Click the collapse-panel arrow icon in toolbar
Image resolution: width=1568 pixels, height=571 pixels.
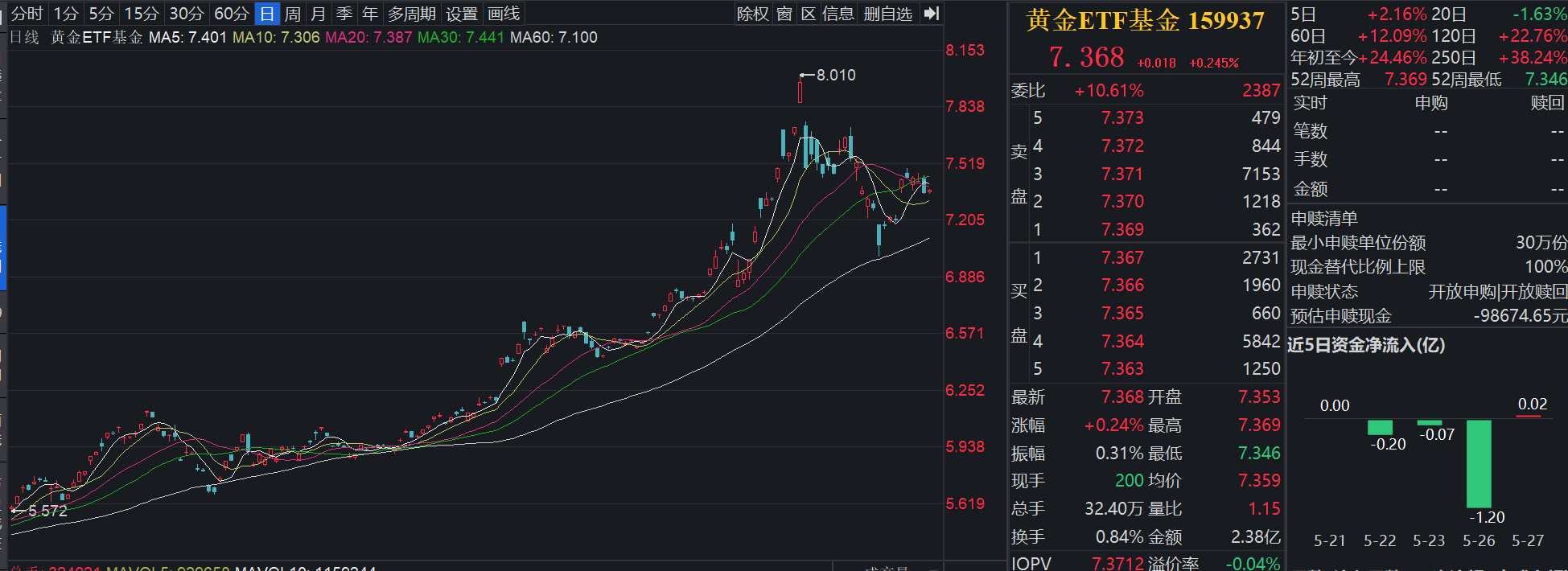coord(931,14)
